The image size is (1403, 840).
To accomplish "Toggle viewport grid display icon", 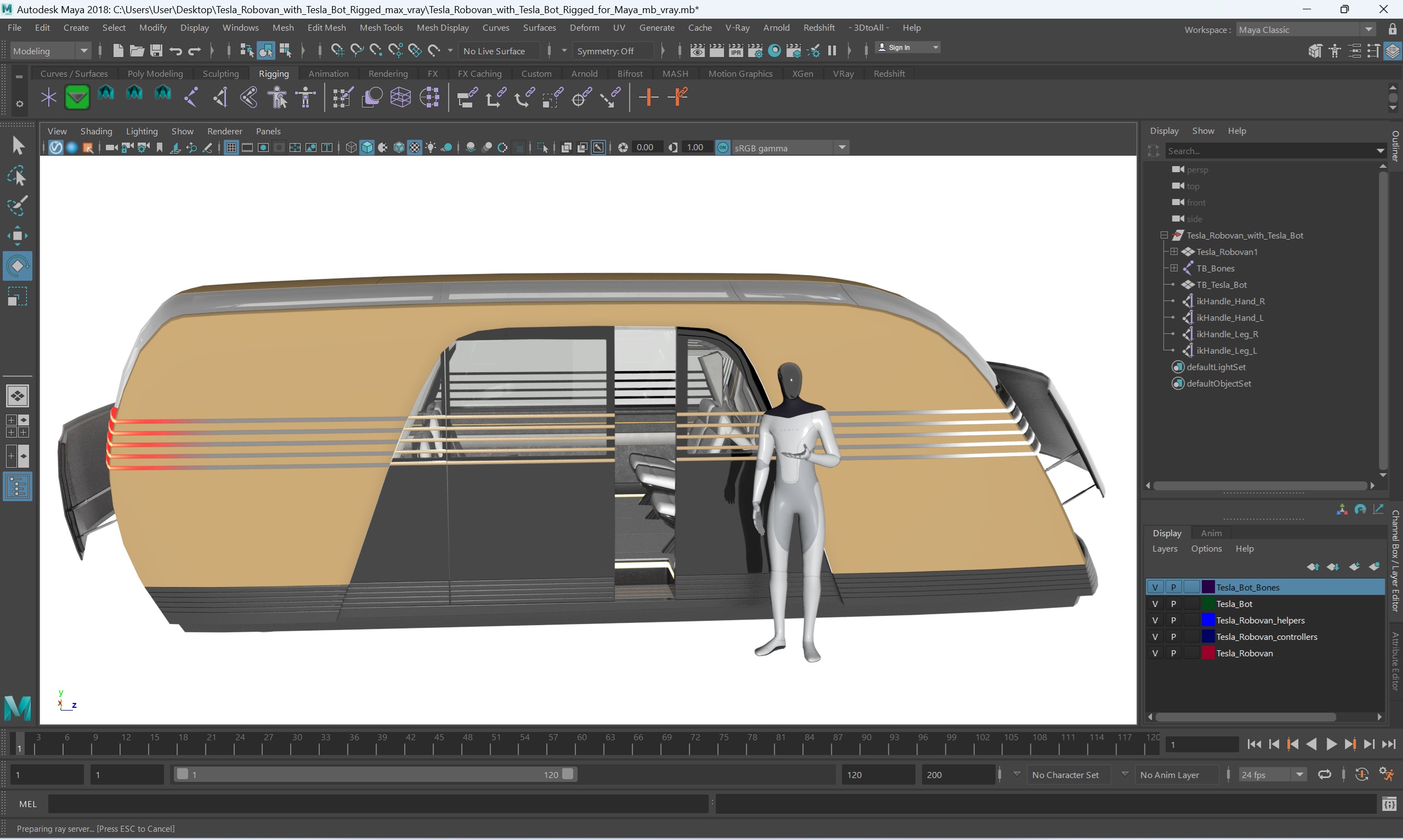I will pyautogui.click(x=231, y=147).
